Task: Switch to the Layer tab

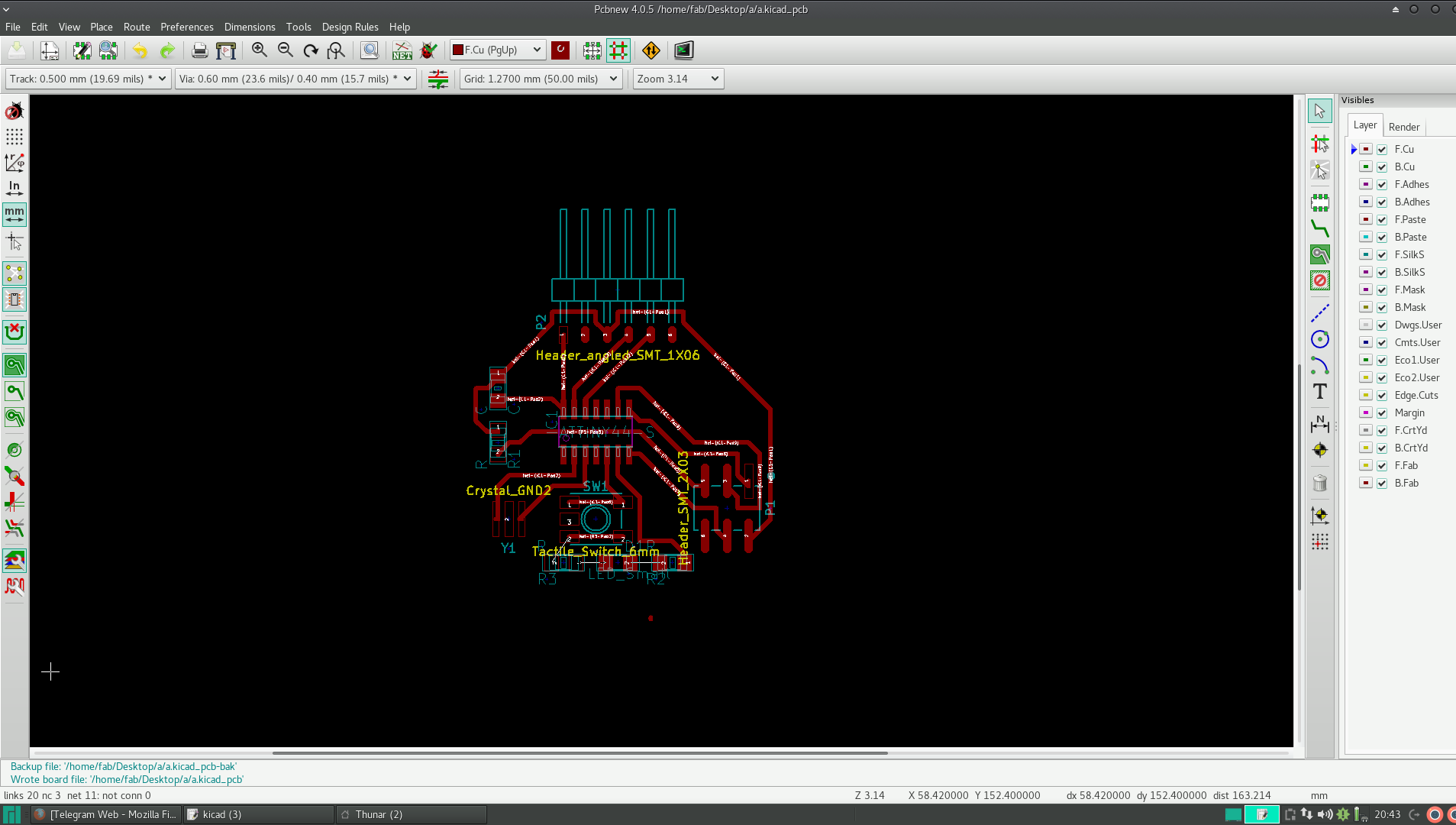Action: (1365, 125)
